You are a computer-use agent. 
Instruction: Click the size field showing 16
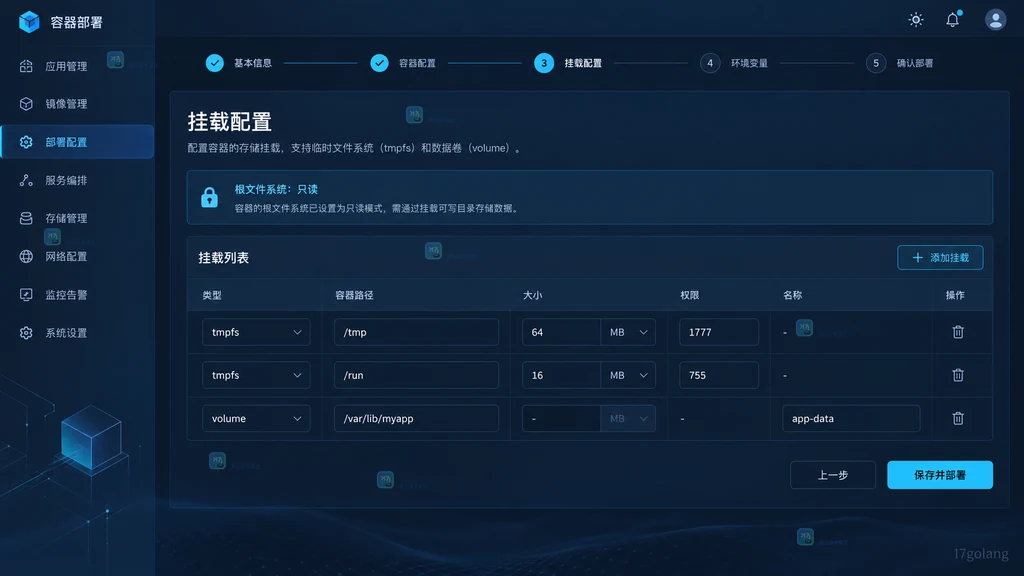561,375
